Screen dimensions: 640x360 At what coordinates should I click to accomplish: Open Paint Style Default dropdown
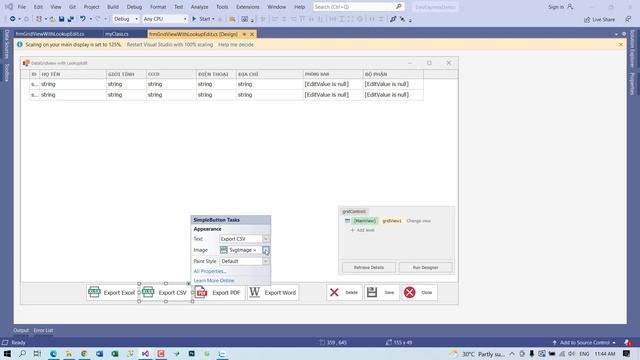tap(266, 261)
